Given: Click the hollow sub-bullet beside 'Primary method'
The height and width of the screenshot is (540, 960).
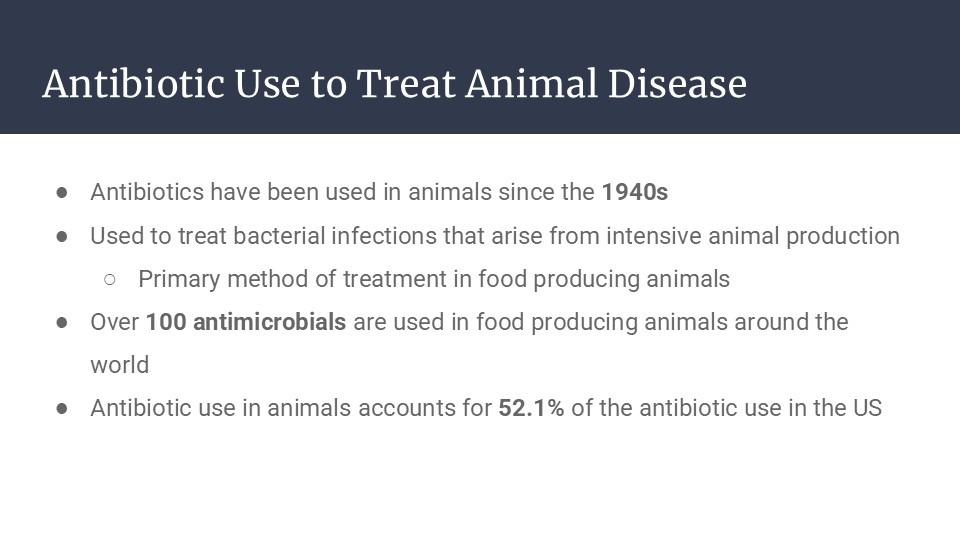Looking at the screenshot, I should pos(110,279).
